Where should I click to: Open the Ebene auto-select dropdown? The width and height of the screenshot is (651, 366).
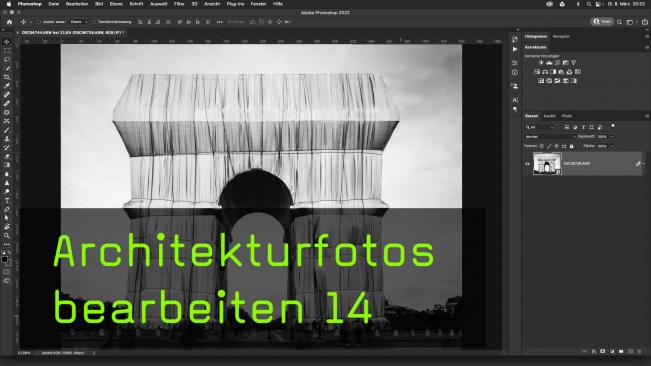78,22
